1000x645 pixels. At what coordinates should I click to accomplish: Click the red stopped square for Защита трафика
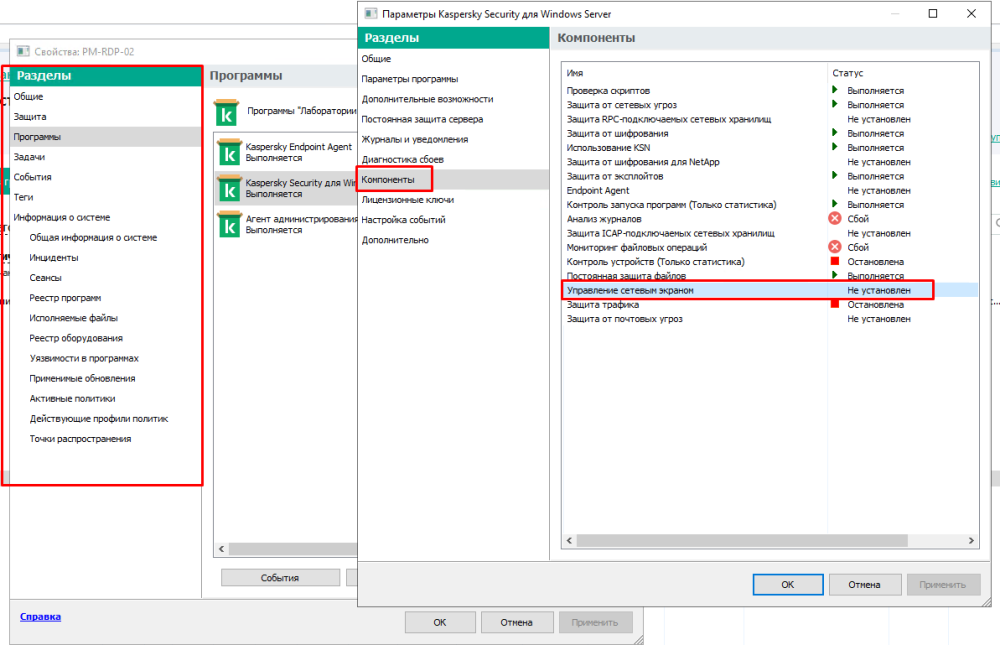click(x=835, y=304)
